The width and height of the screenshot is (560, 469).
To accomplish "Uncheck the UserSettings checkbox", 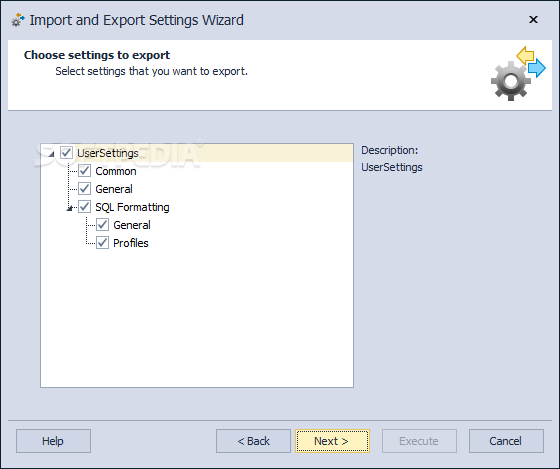I will tap(66, 153).
